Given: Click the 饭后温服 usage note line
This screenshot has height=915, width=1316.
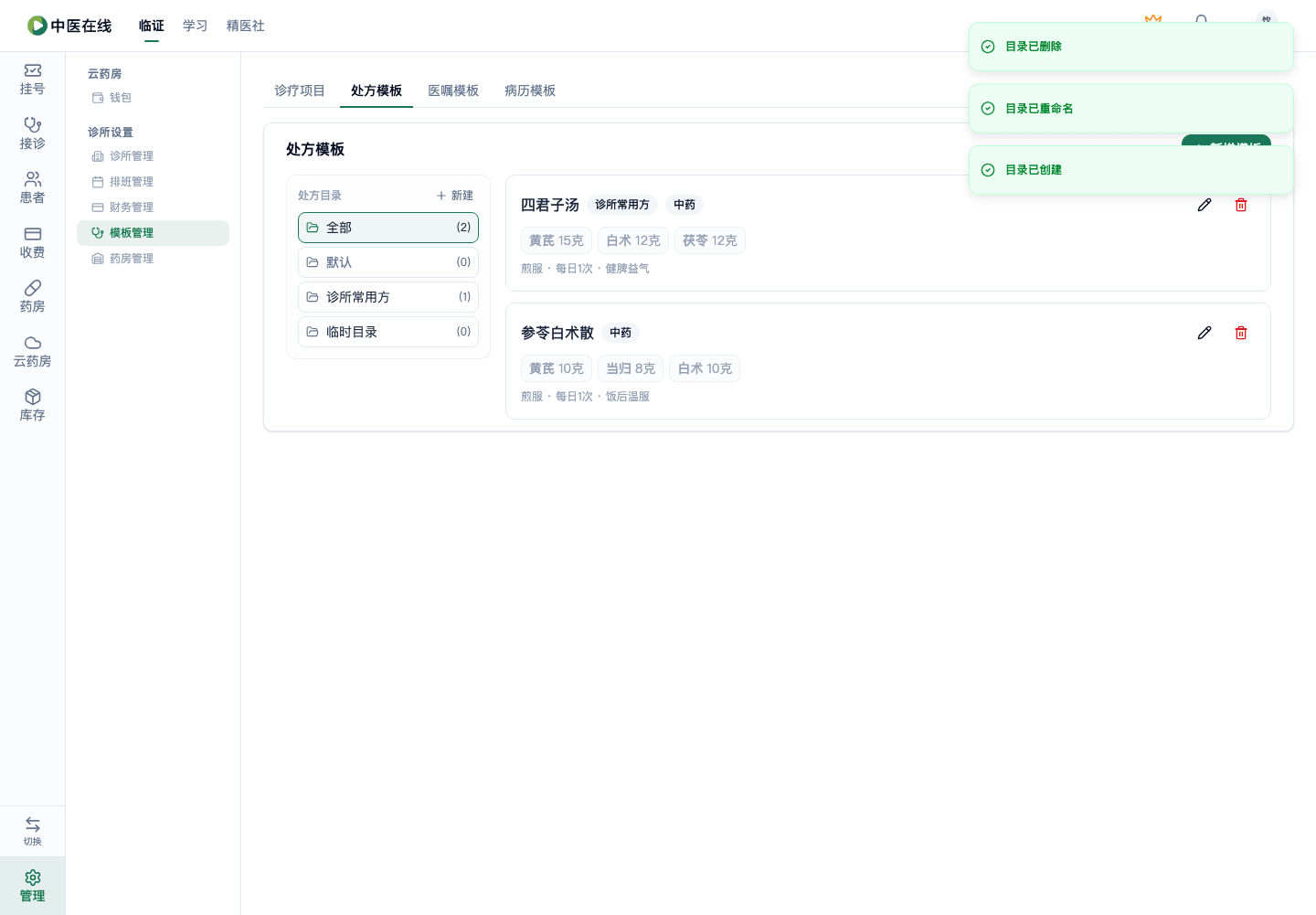Looking at the screenshot, I should pyautogui.click(x=585, y=397).
